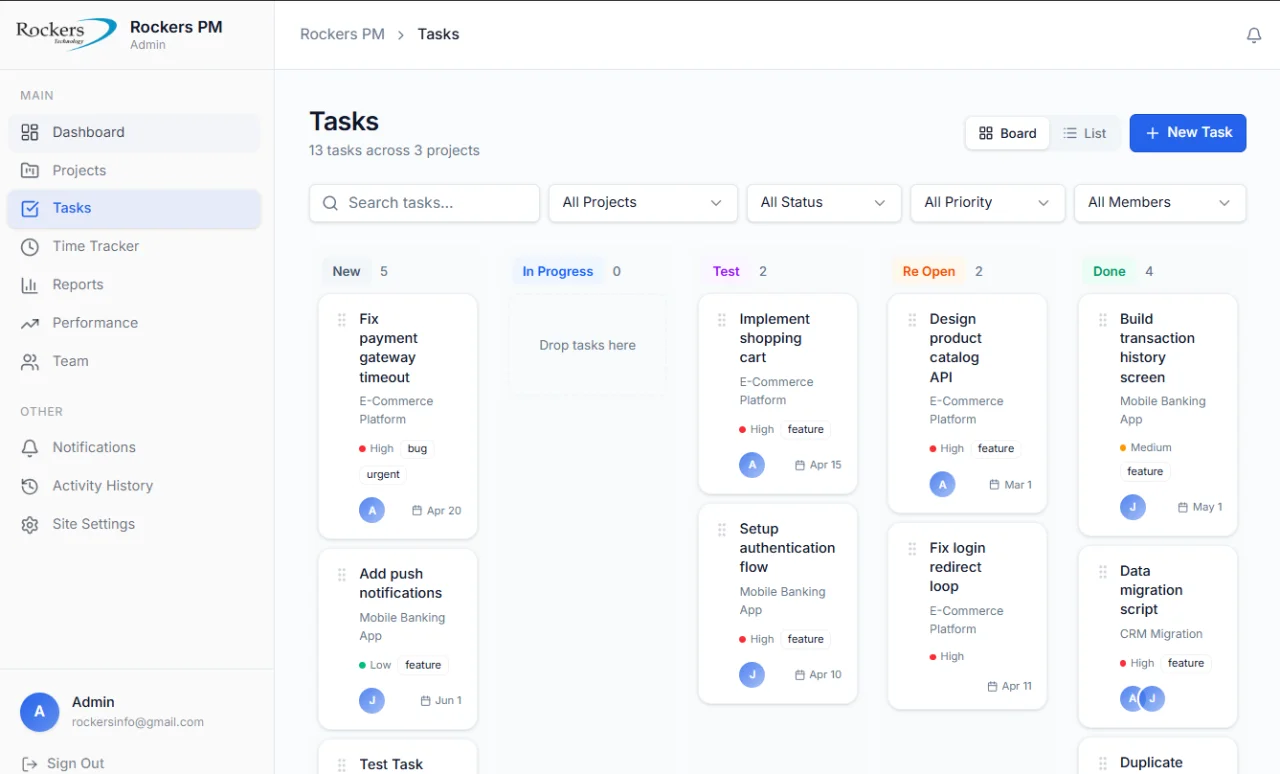
Task: Expand the All Members filter dropdown
Action: coord(1160,203)
